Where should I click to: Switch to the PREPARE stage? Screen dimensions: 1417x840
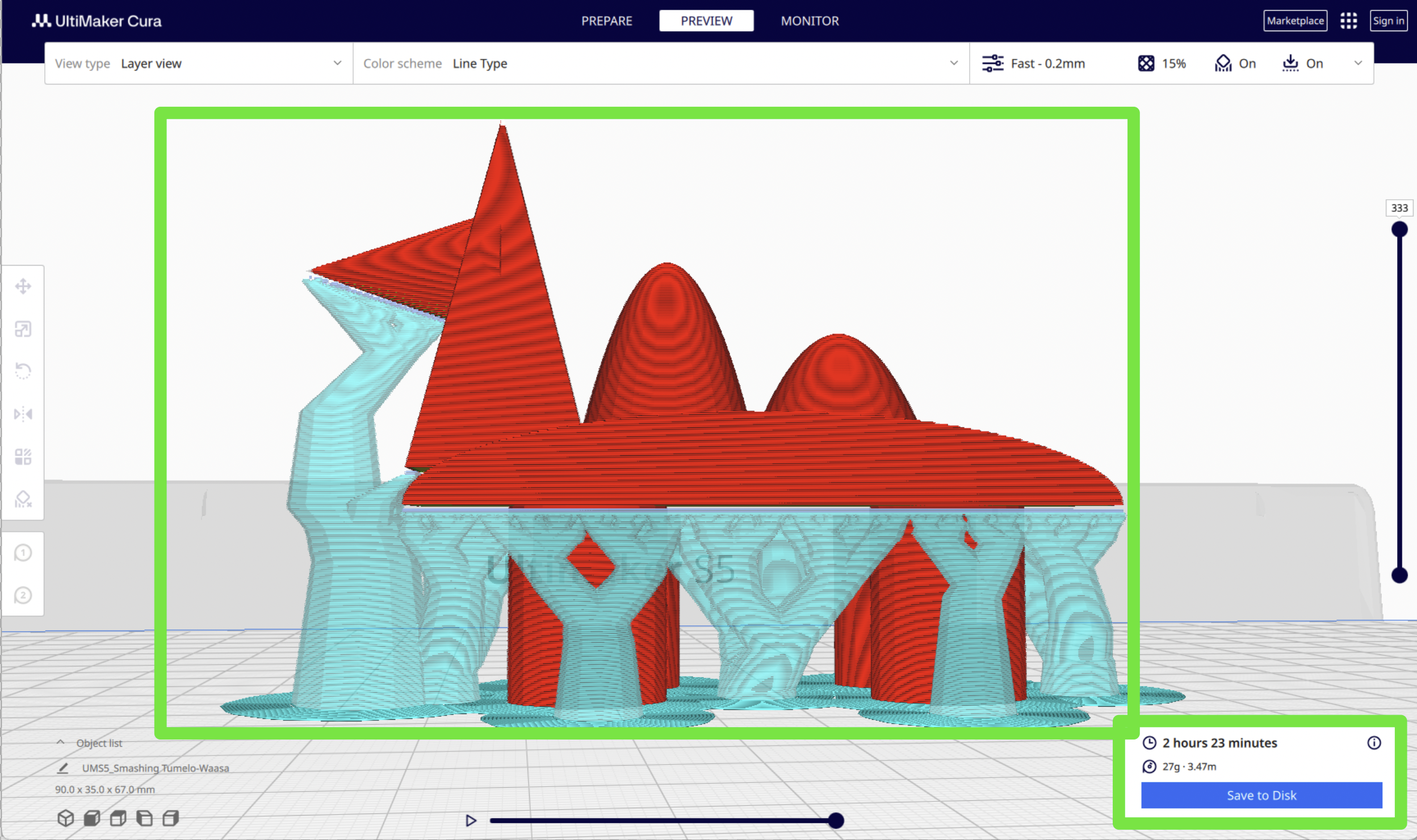click(x=606, y=21)
